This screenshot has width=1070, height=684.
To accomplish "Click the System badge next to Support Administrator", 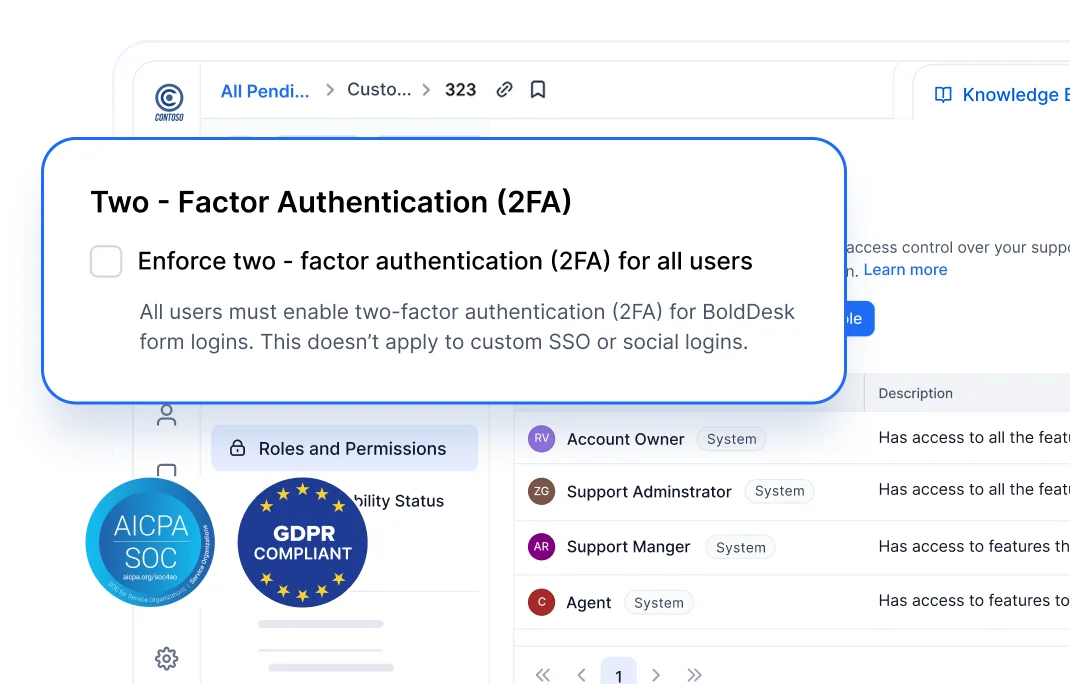I will pos(779,491).
